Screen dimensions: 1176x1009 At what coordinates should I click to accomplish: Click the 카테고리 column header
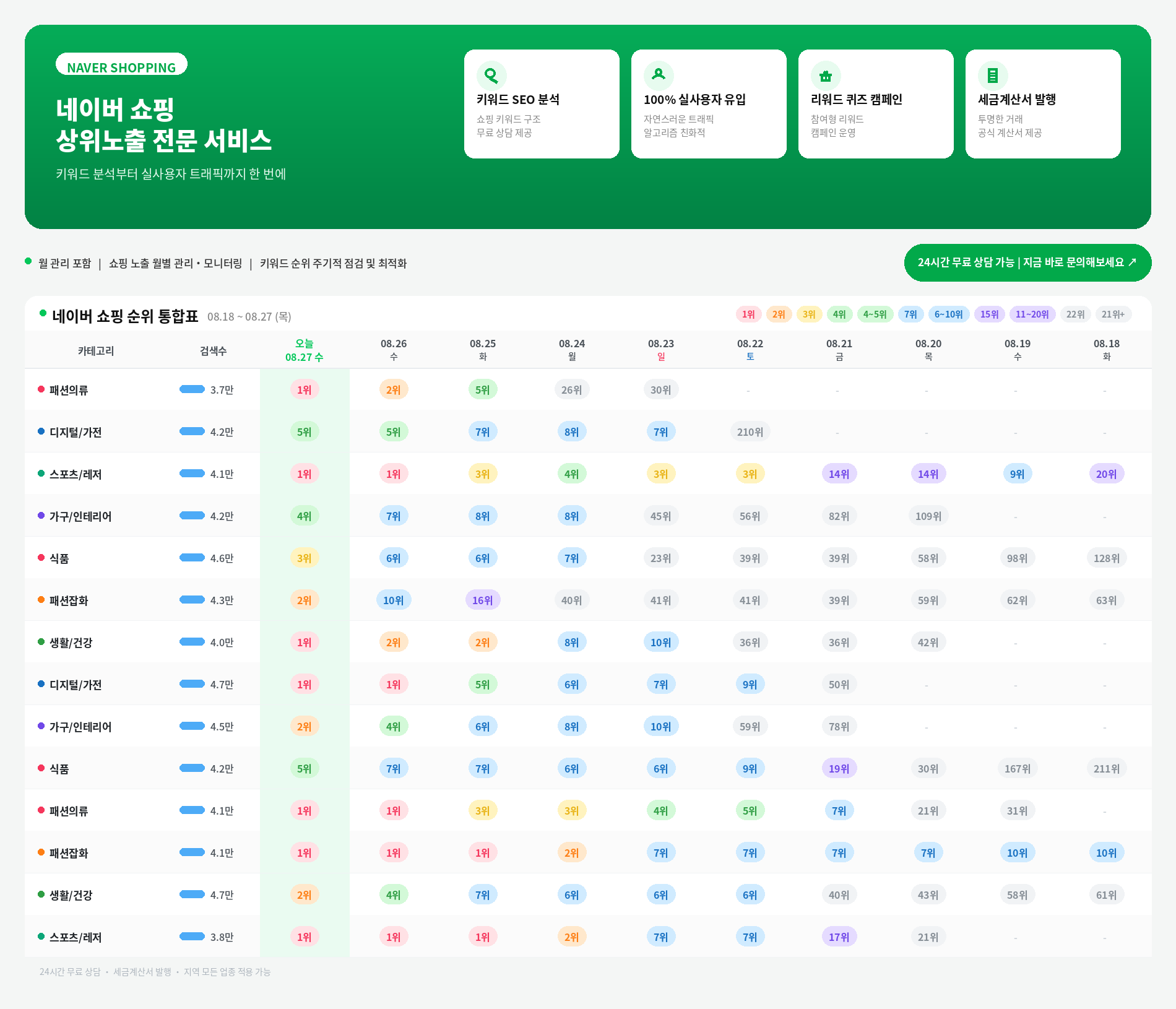[x=96, y=351]
